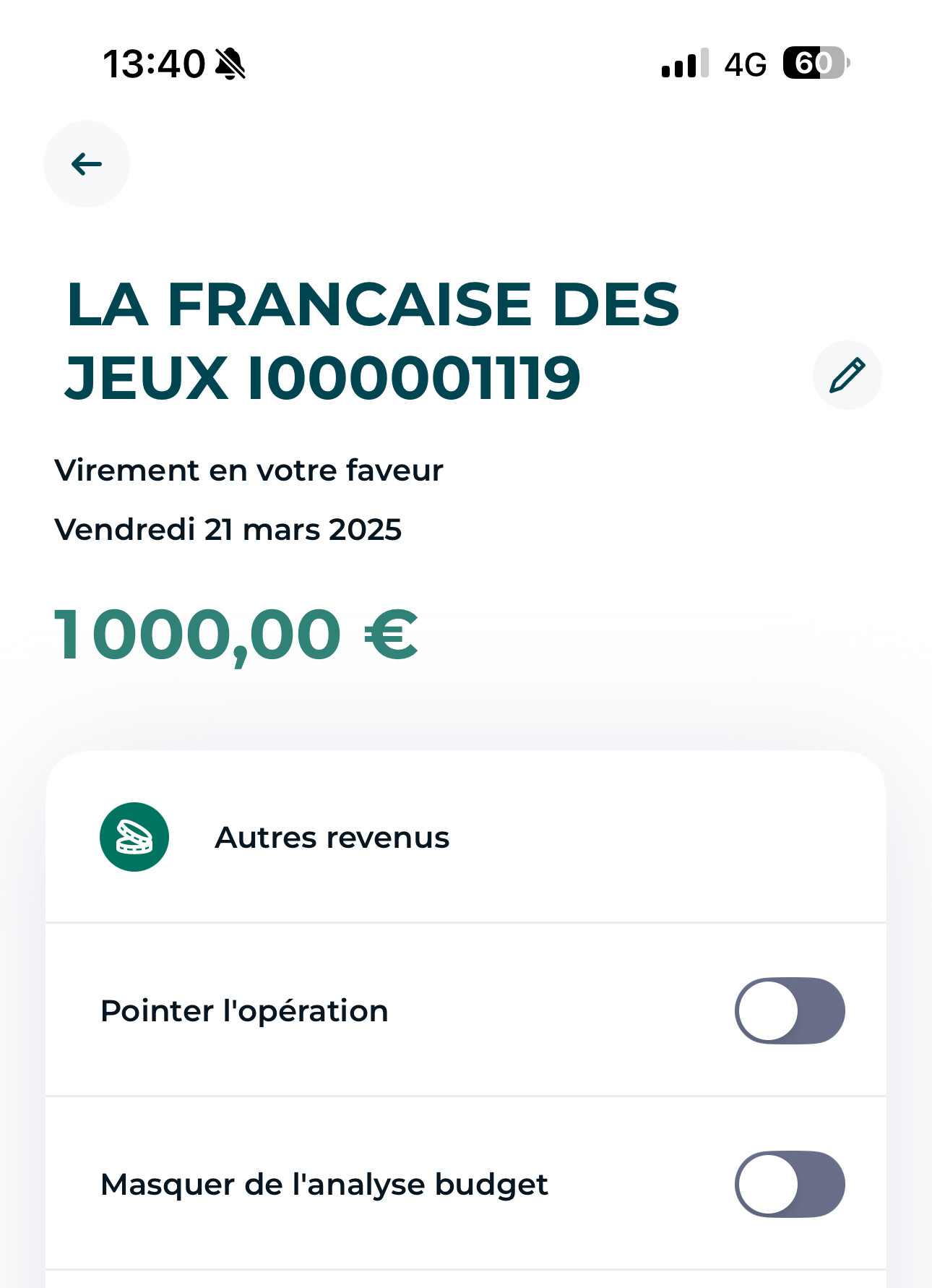Tap the LA FRANCAISE DES JEUX title

373,304
